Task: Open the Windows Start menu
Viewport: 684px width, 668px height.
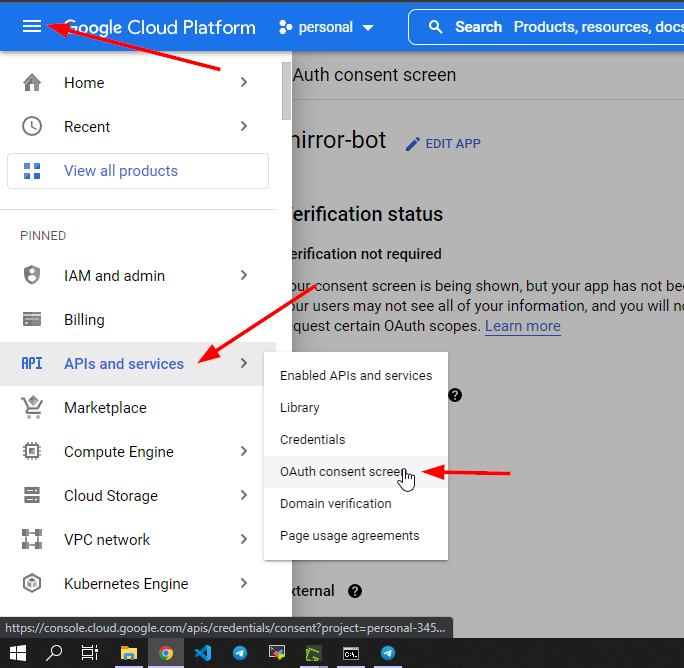Action: [x=18, y=653]
